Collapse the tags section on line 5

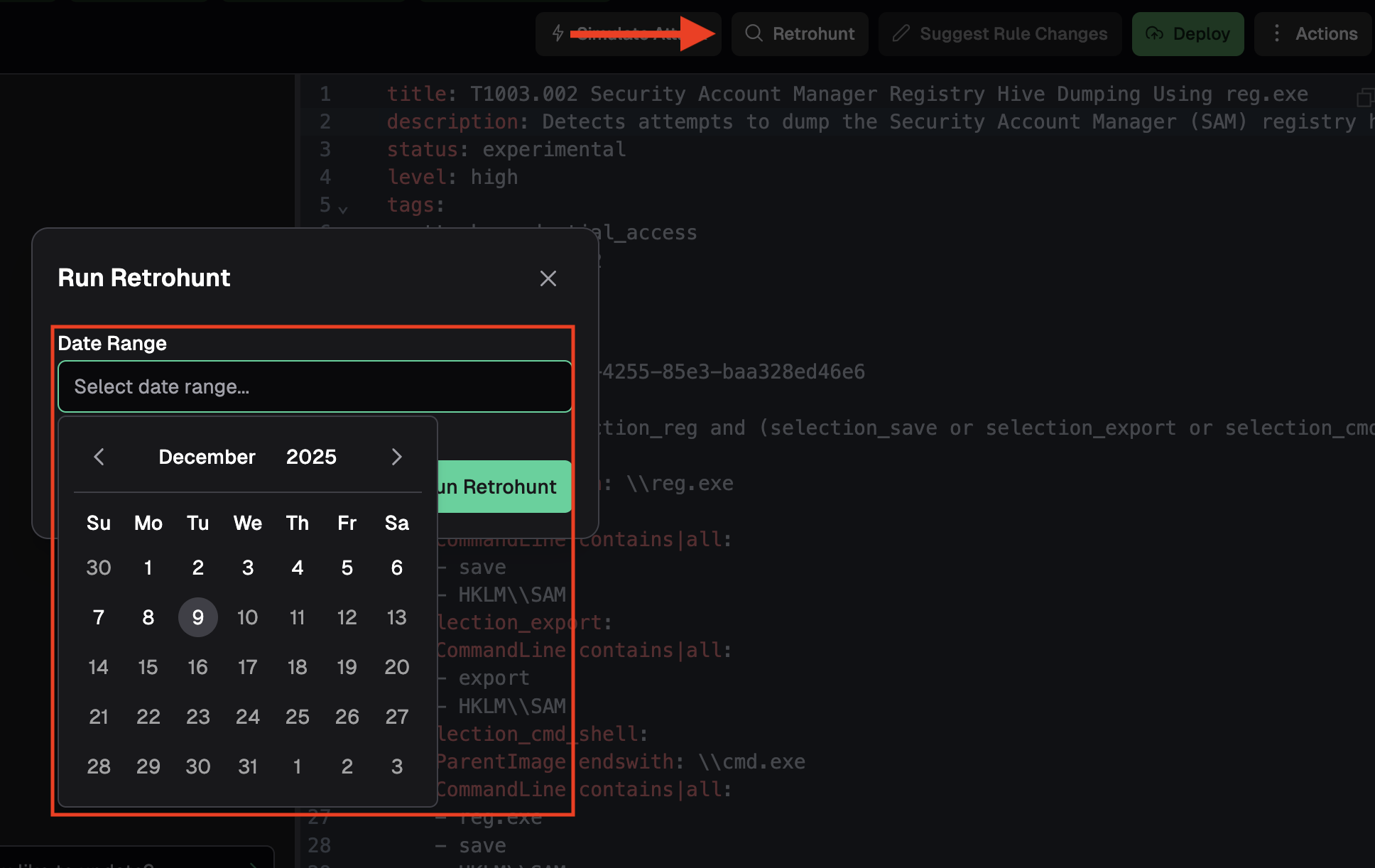343,209
